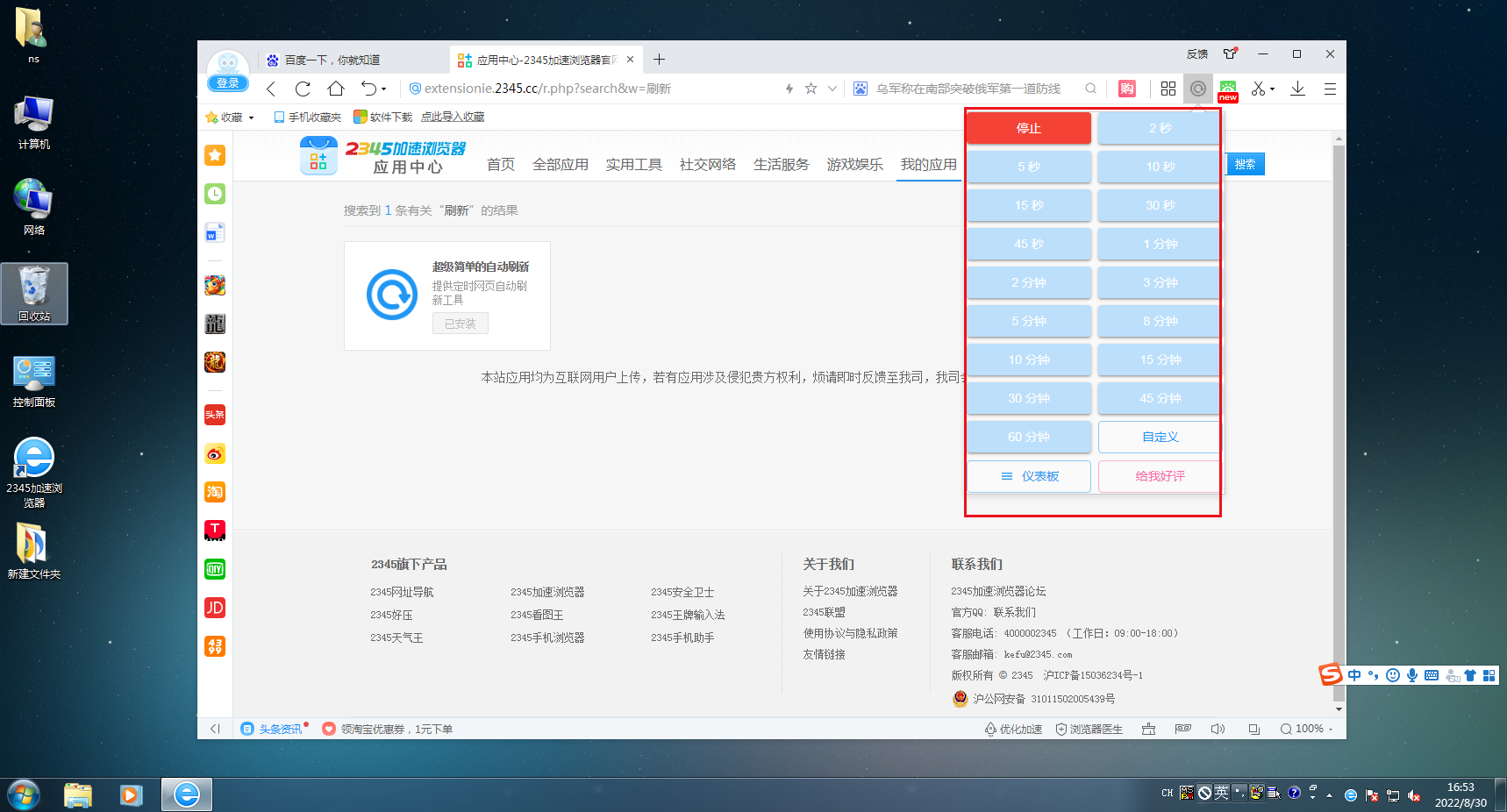Select 全部应用 navigation item
1507x812 pixels.
(561, 165)
